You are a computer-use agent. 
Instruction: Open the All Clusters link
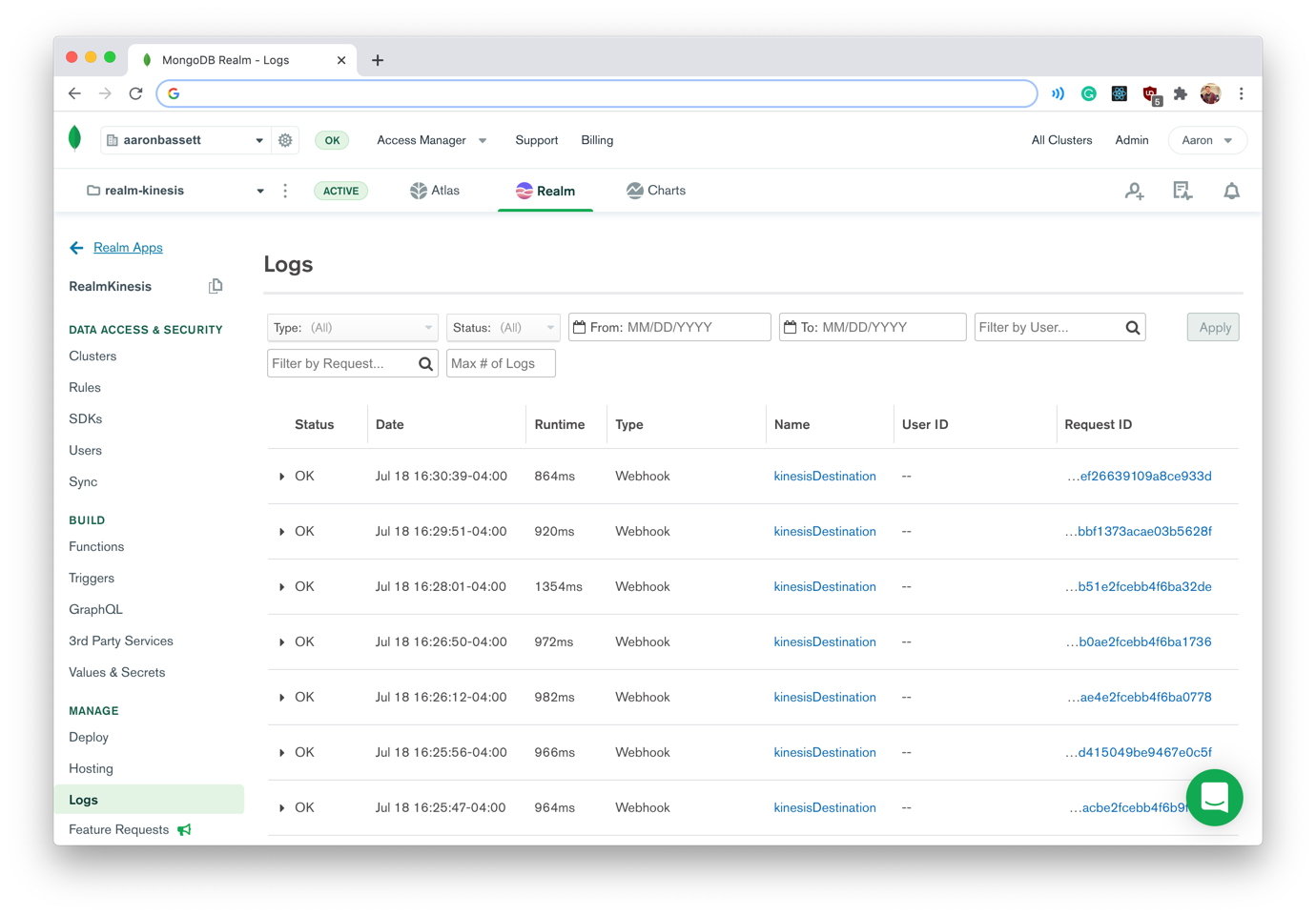click(1061, 140)
